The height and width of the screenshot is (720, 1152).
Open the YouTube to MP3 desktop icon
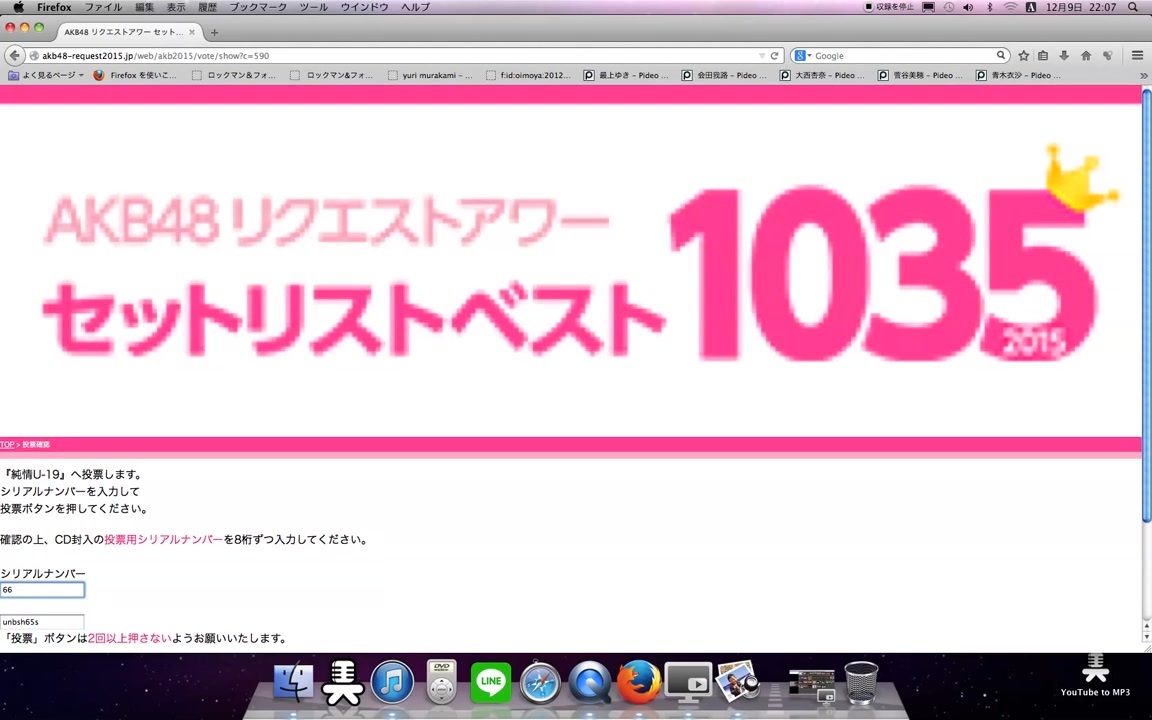pyautogui.click(x=1095, y=674)
